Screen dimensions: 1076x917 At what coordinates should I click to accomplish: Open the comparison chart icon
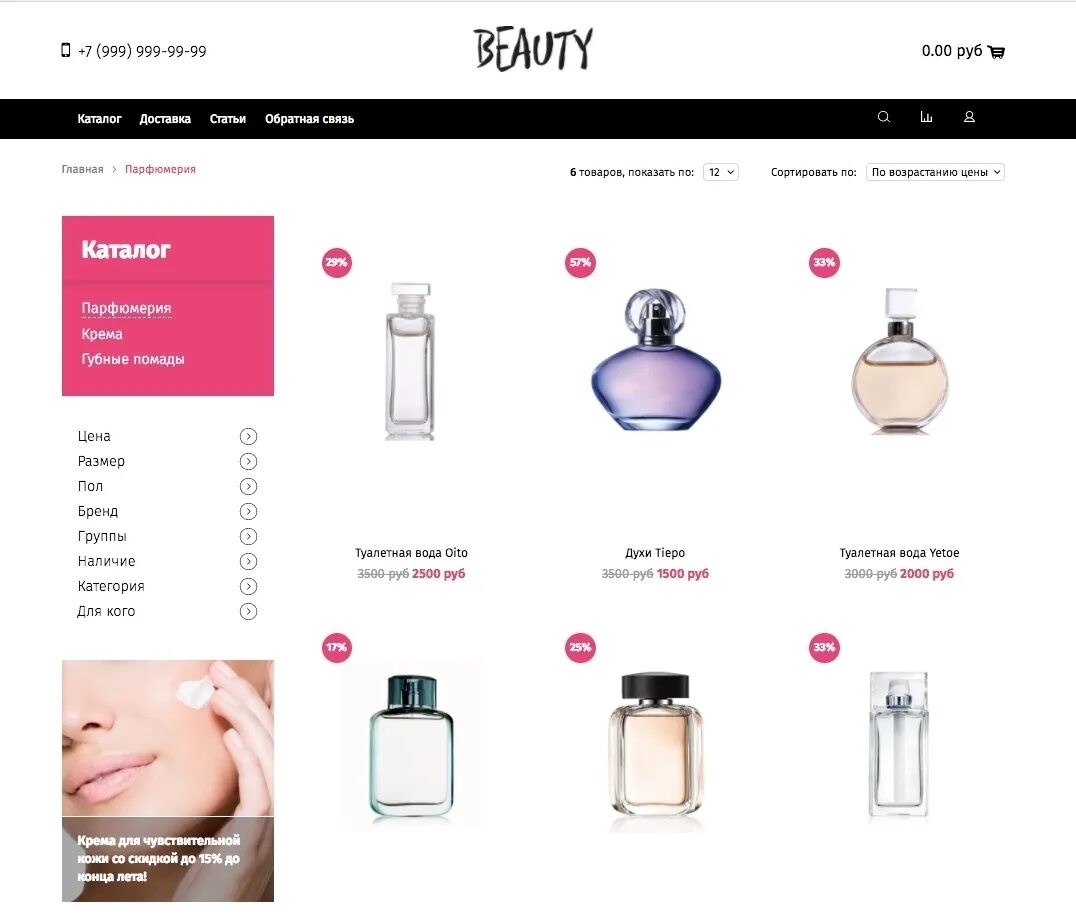coord(926,117)
